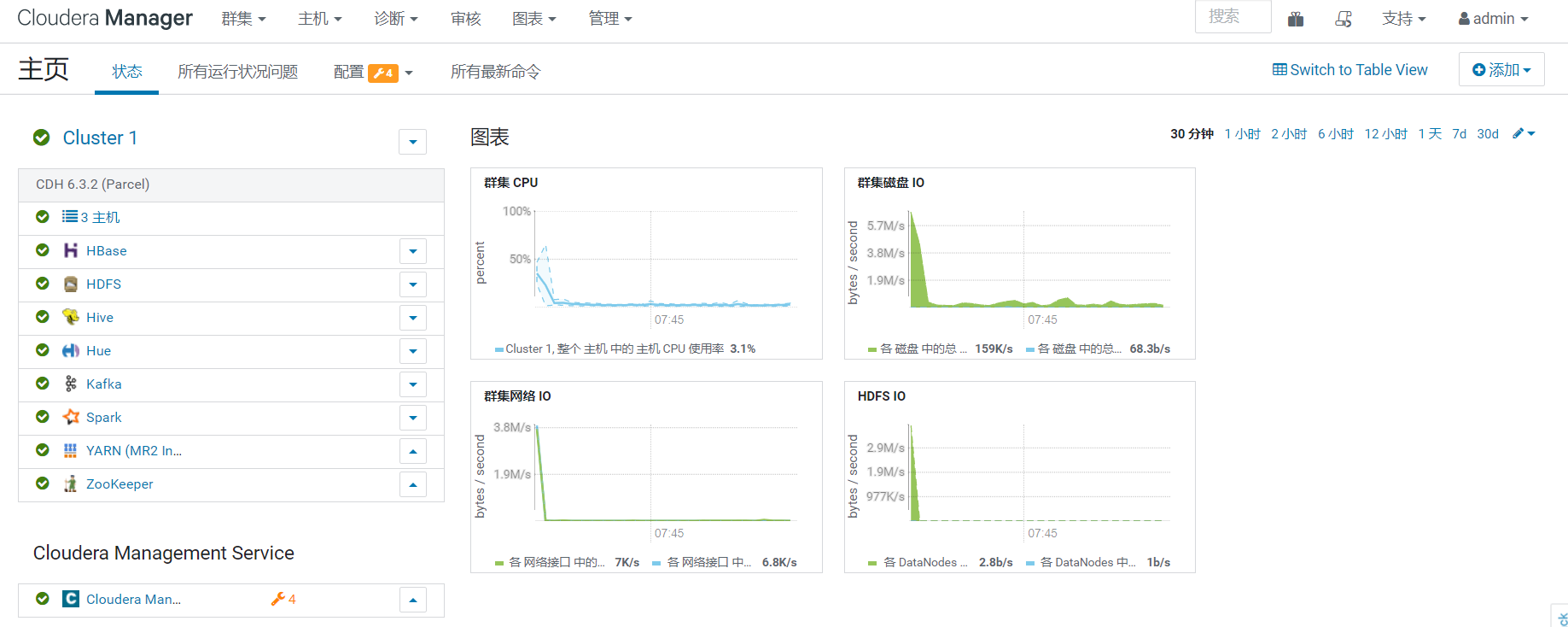Screen dimensions: 1568x627
Task: Open the 主机 menu
Action: click(x=320, y=19)
